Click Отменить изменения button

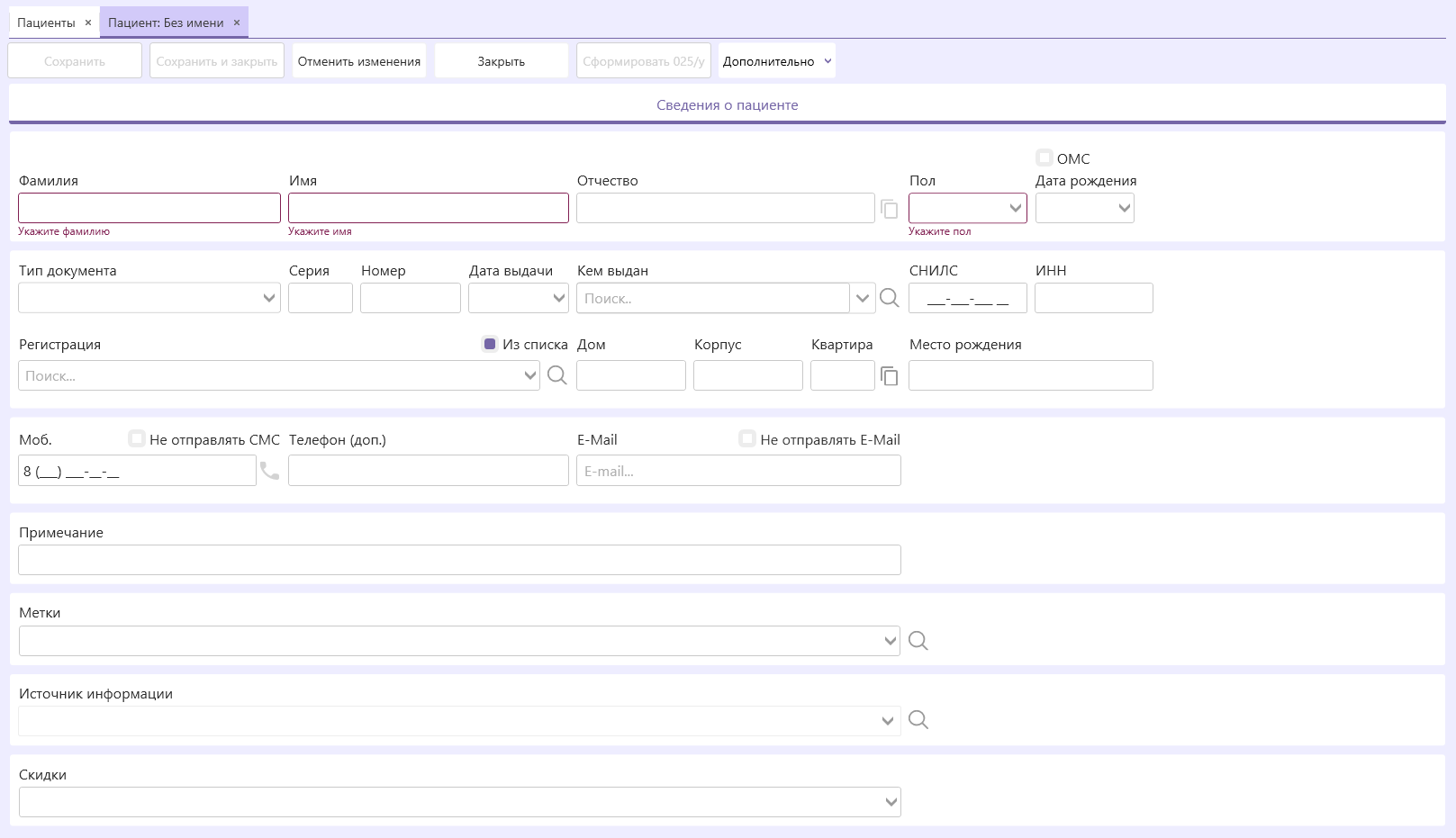tap(359, 61)
